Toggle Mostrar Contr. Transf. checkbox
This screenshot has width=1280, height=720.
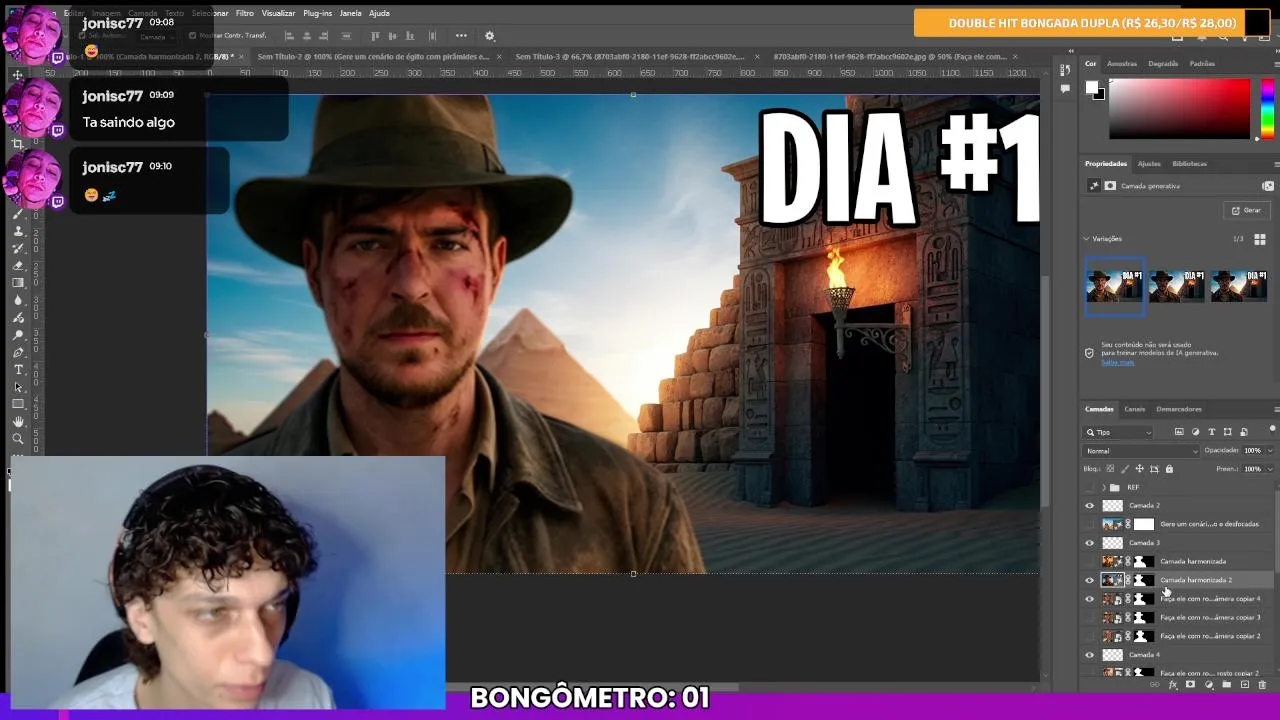pos(194,36)
